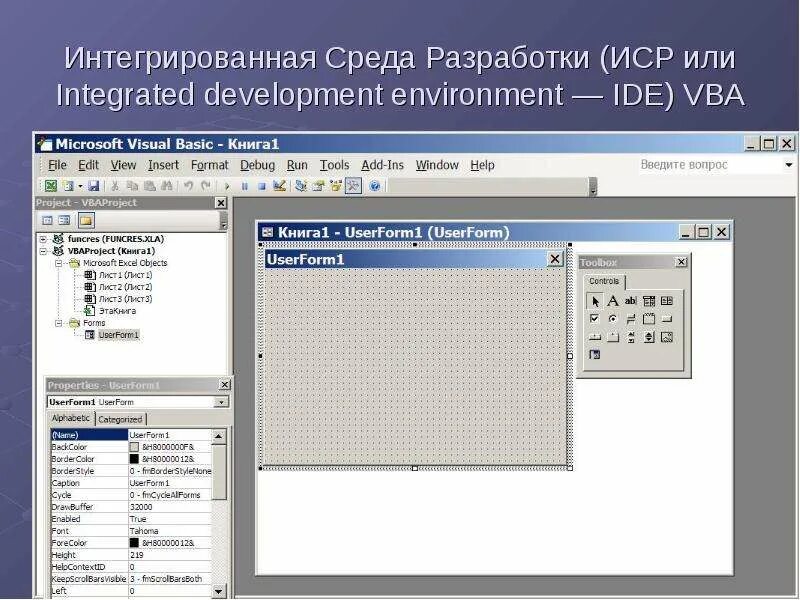Click the Paste toolbar icon
This screenshot has width=800, height=600.
pos(149,186)
